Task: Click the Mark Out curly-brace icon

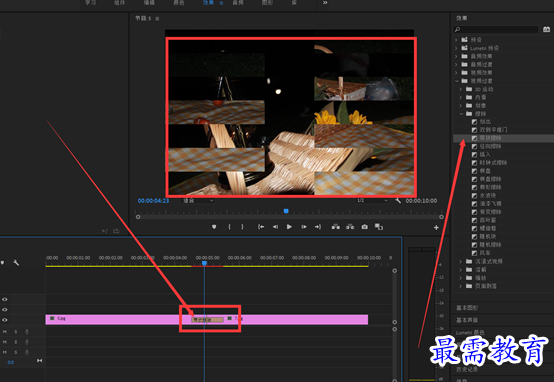Action: tap(242, 227)
